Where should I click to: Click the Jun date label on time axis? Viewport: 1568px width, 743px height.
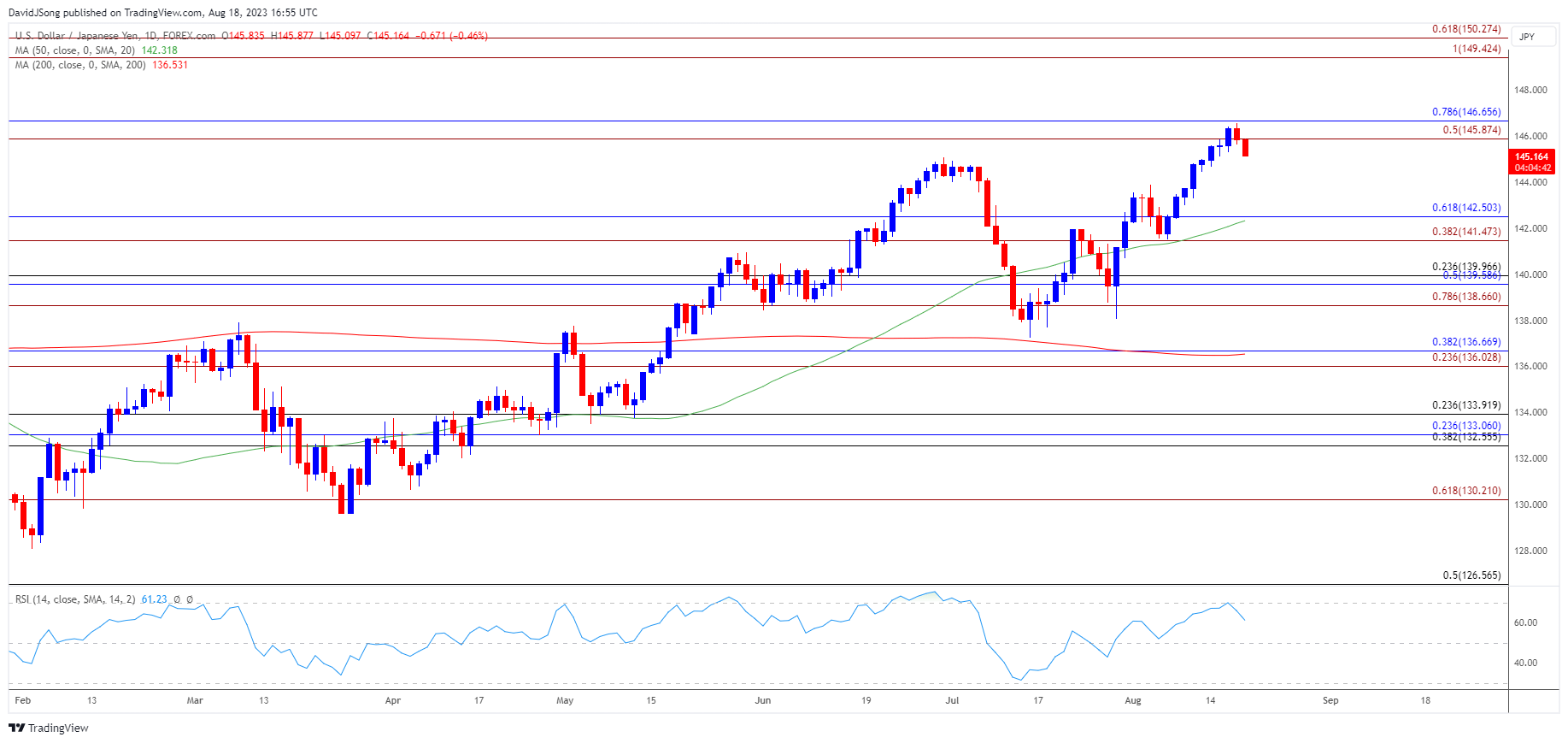(763, 700)
